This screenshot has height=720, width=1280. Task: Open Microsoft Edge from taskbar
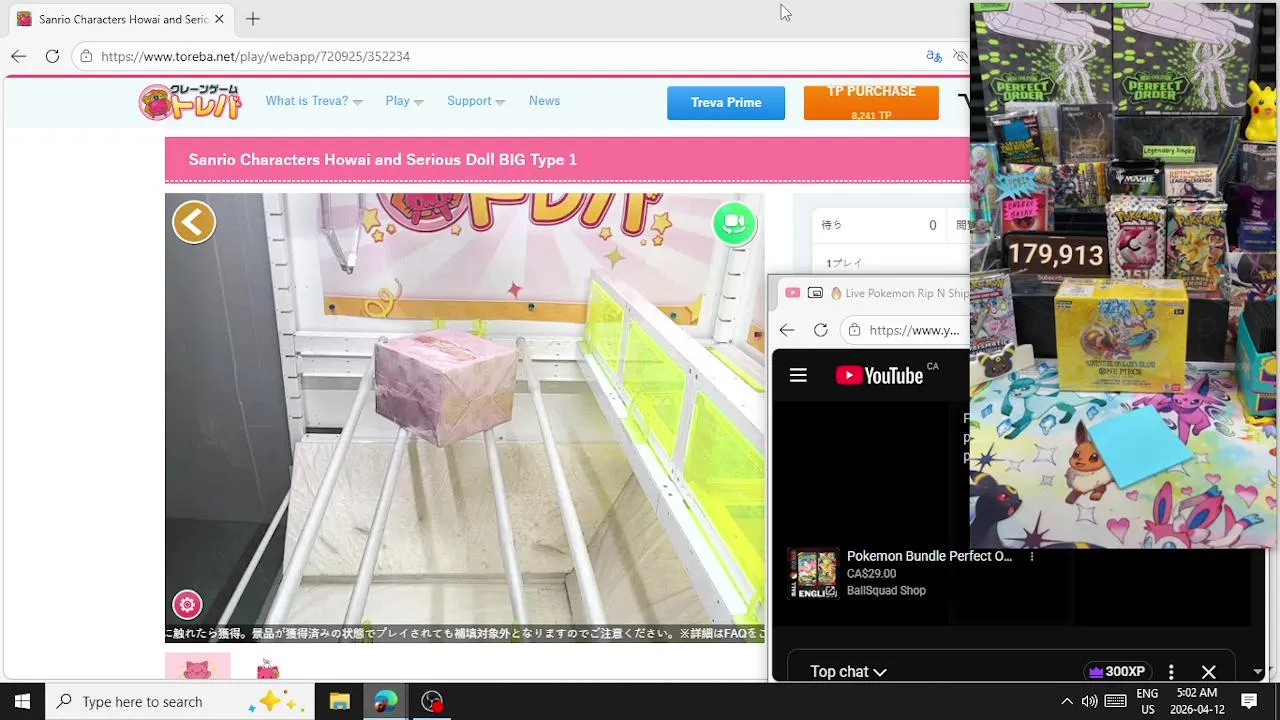(385, 701)
